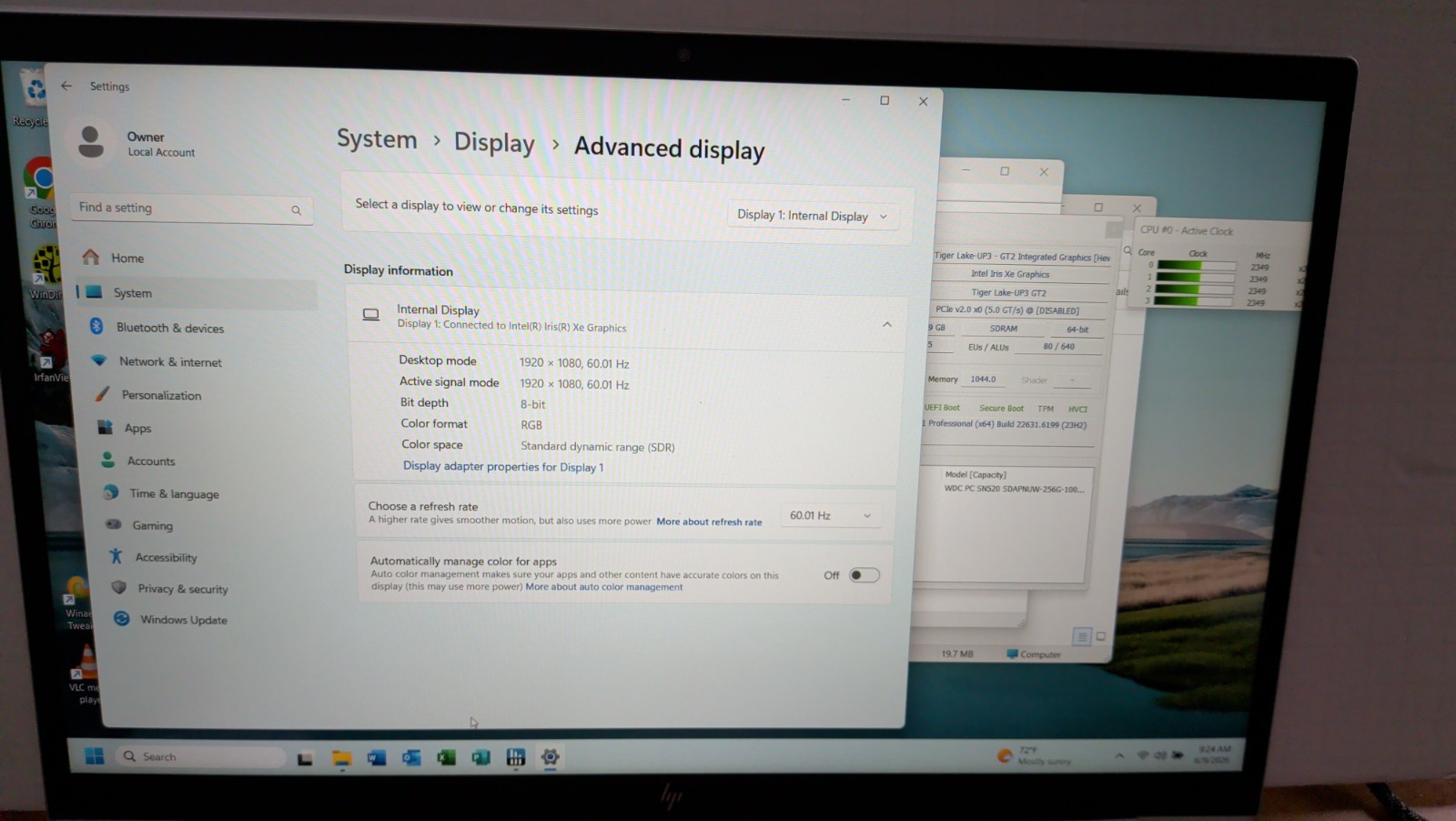
Task: Click the Color format value RGB
Action: 531,425
